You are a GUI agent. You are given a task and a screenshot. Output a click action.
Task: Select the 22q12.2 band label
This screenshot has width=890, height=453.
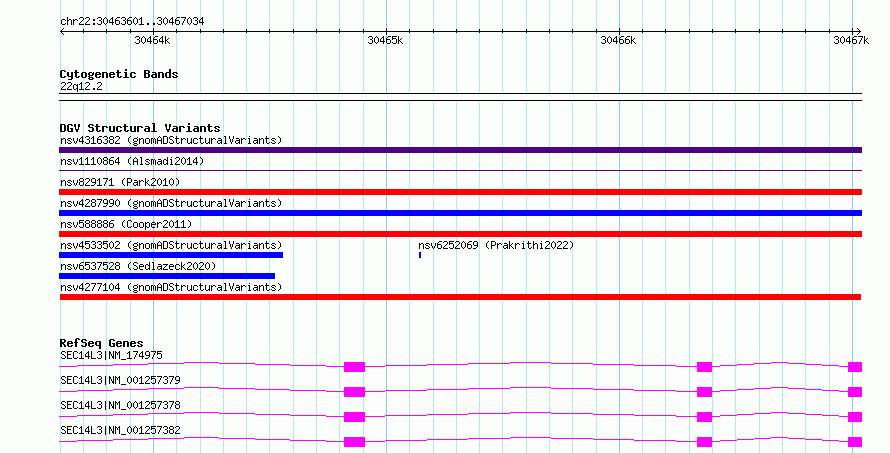point(81,86)
